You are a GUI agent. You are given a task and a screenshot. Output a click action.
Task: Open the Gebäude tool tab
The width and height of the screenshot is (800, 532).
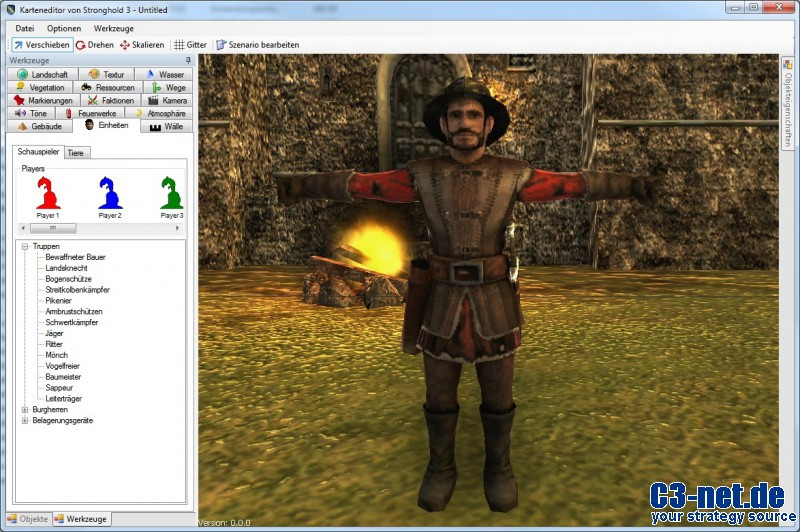[39, 126]
